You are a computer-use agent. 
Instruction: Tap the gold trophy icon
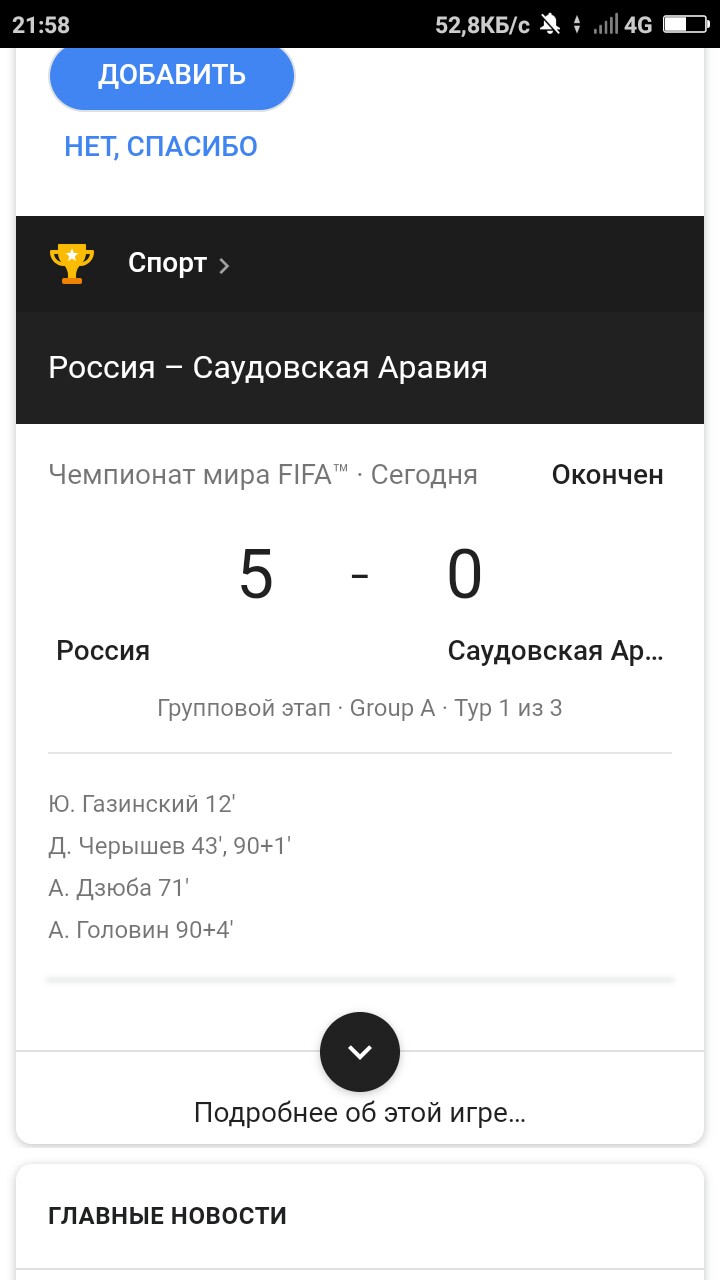pos(72,264)
